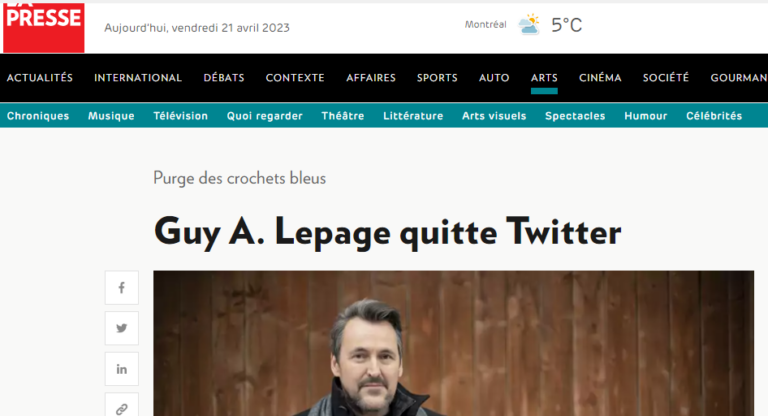Click the date vendredi 21 avril 2023

[x=231, y=28]
